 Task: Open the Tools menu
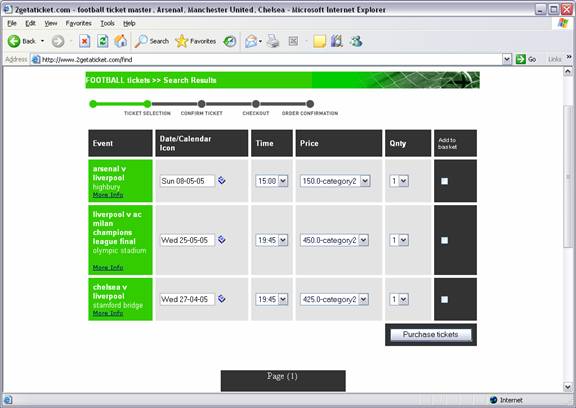pos(107,23)
